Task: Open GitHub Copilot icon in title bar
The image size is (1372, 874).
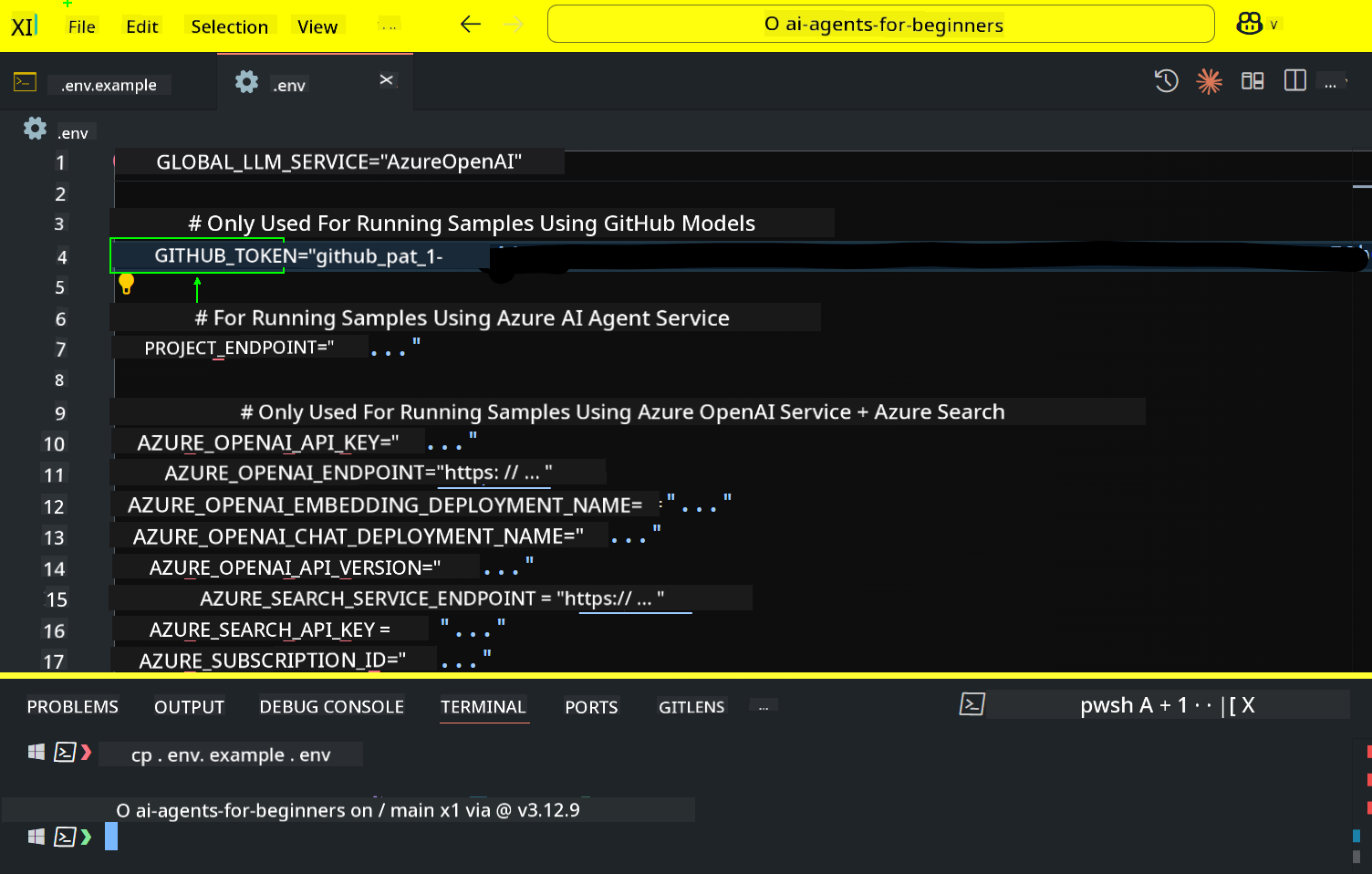Action: [1249, 25]
